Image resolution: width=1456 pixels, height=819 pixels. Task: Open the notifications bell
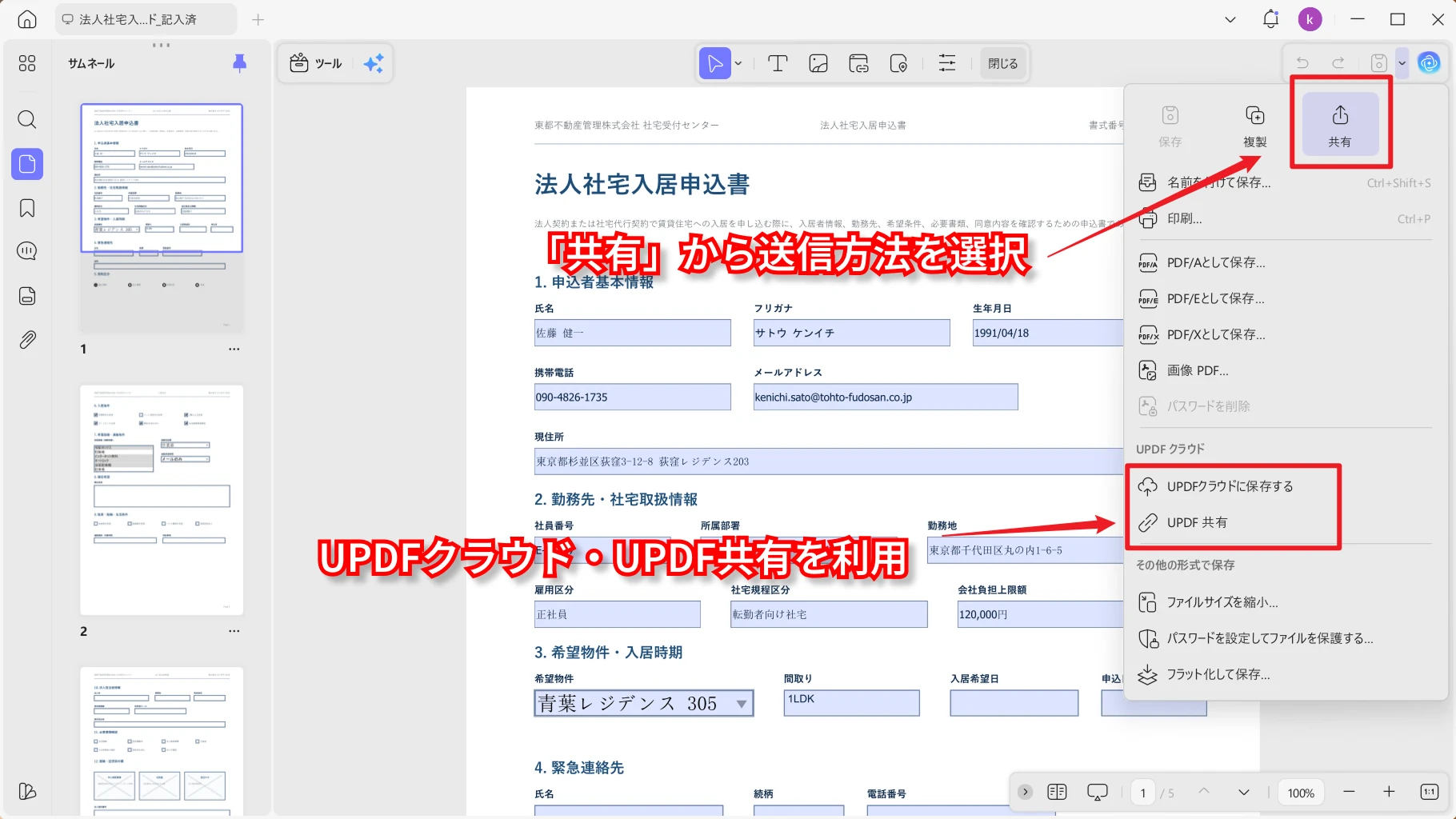[x=1270, y=19]
